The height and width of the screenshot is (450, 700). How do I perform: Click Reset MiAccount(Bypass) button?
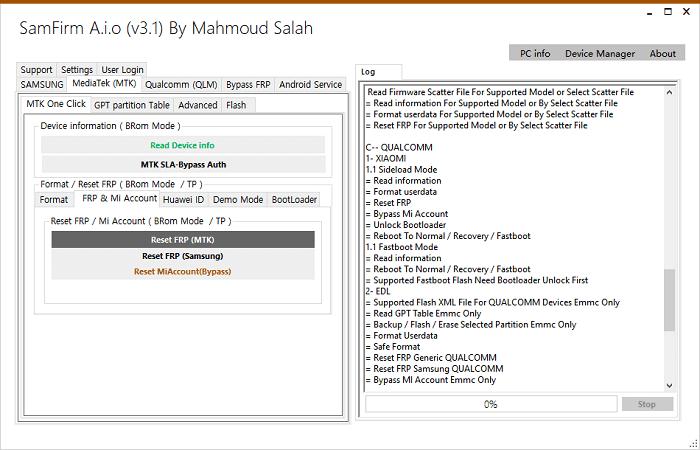point(183,271)
